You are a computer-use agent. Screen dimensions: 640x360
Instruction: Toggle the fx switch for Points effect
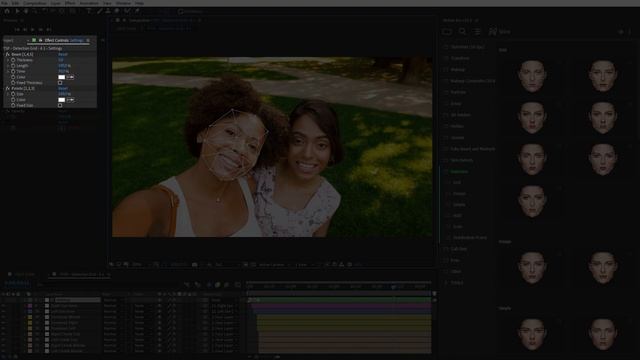[x=8, y=89]
